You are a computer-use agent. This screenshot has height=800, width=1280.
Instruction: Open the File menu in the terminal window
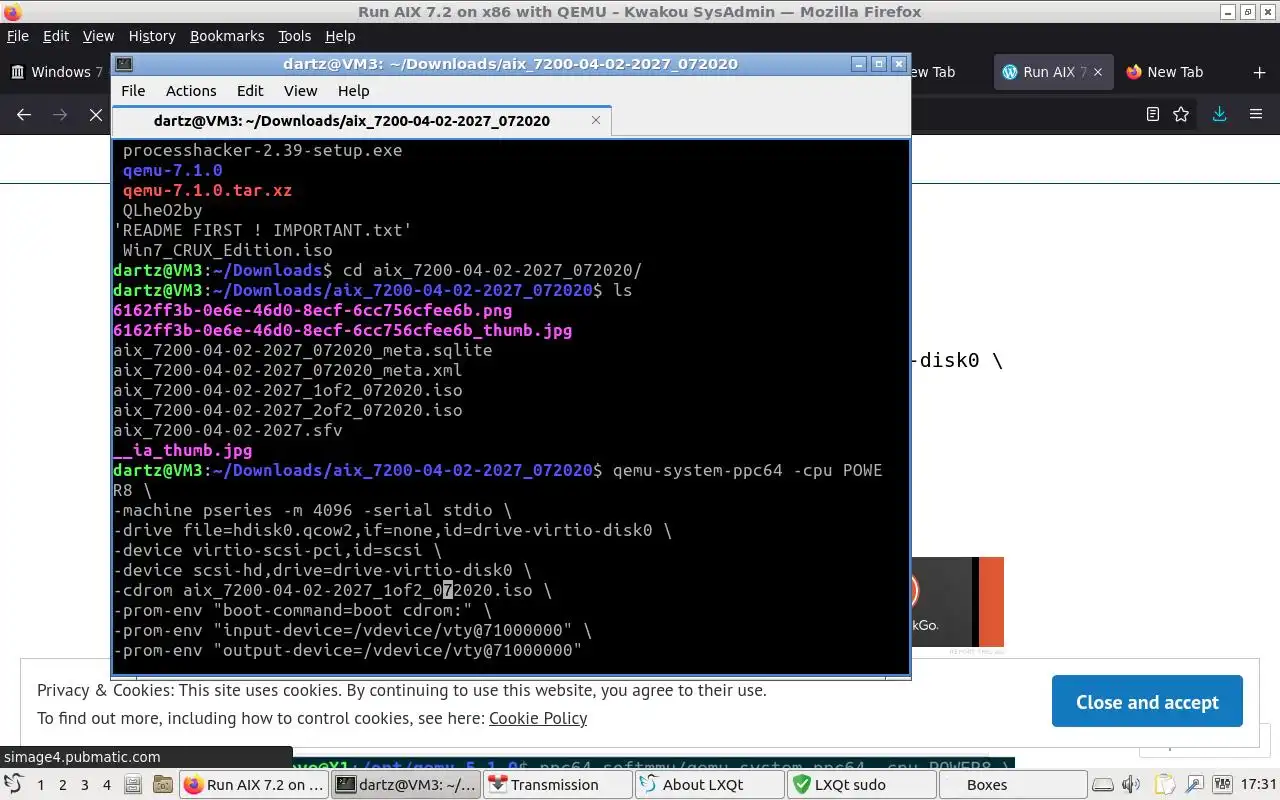(133, 90)
